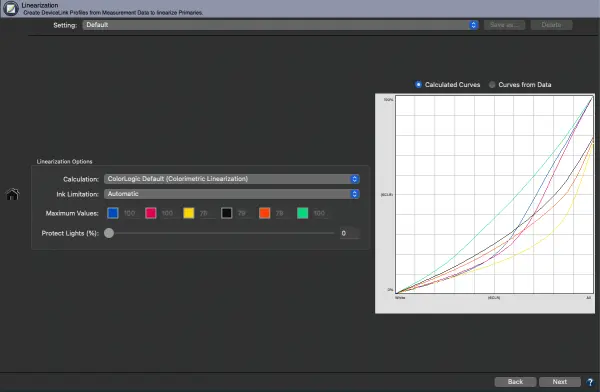Screen dimensions: 600x392
Task: Click the magenta channel maximum value field
Action: [x=168, y=213]
